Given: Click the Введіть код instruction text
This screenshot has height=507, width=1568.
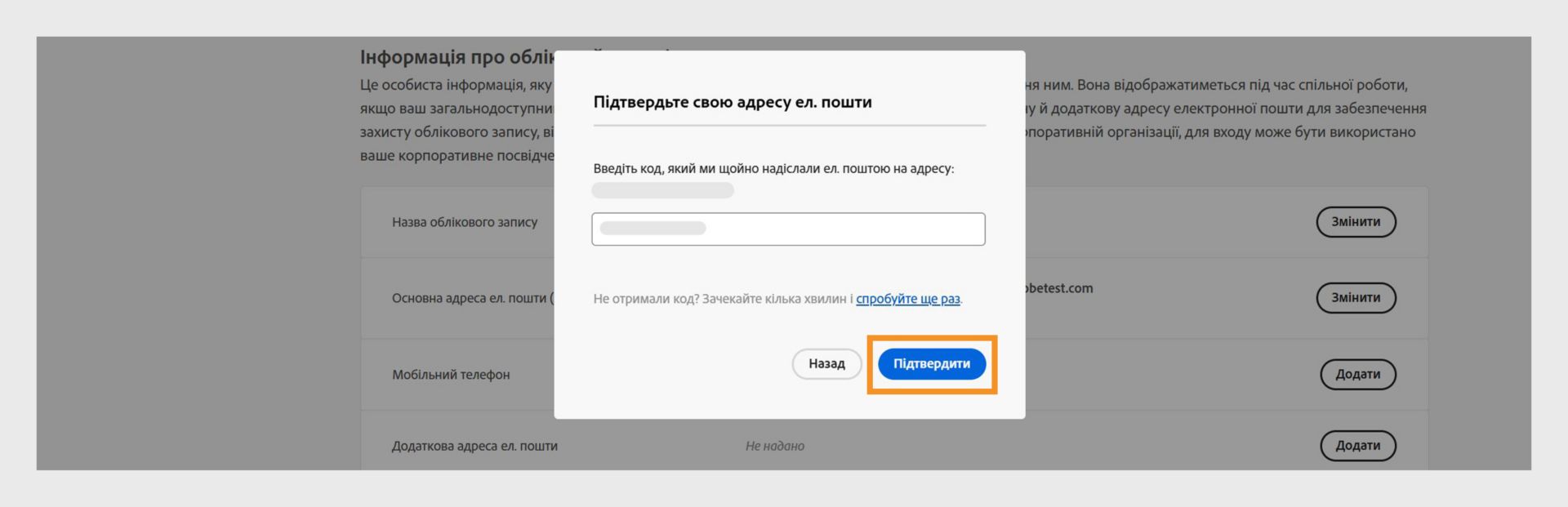Looking at the screenshot, I should [x=773, y=169].
